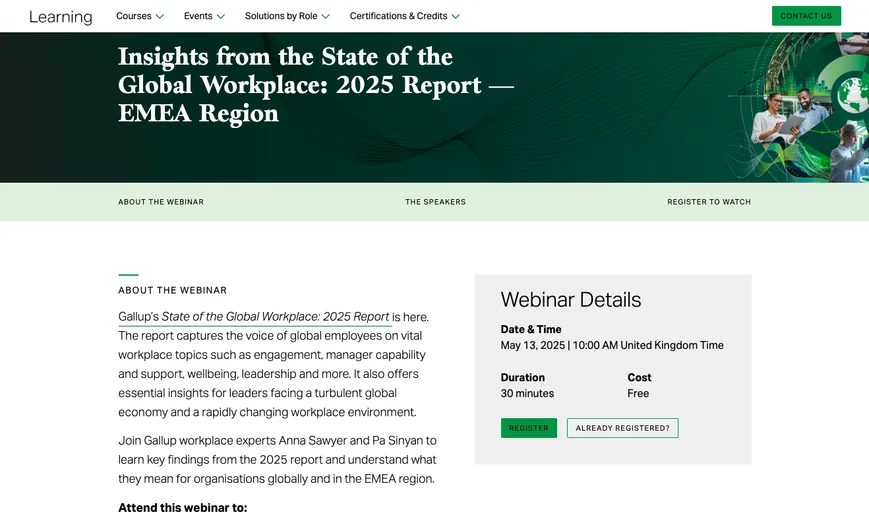869x525 pixels.
Task: Select the Already Registered? button
Action: (622, 428)
